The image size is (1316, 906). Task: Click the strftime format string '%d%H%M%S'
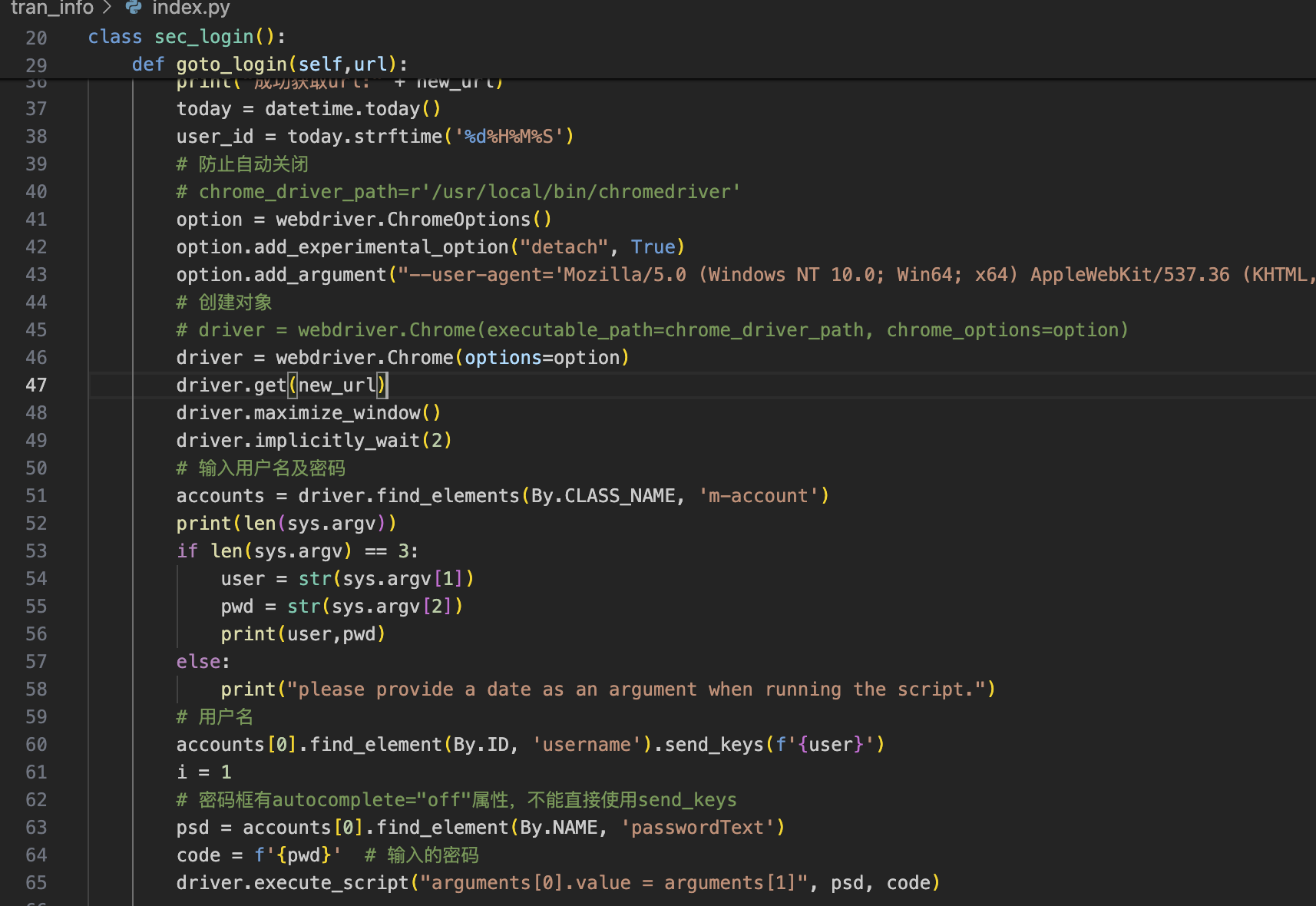(509, 137)
